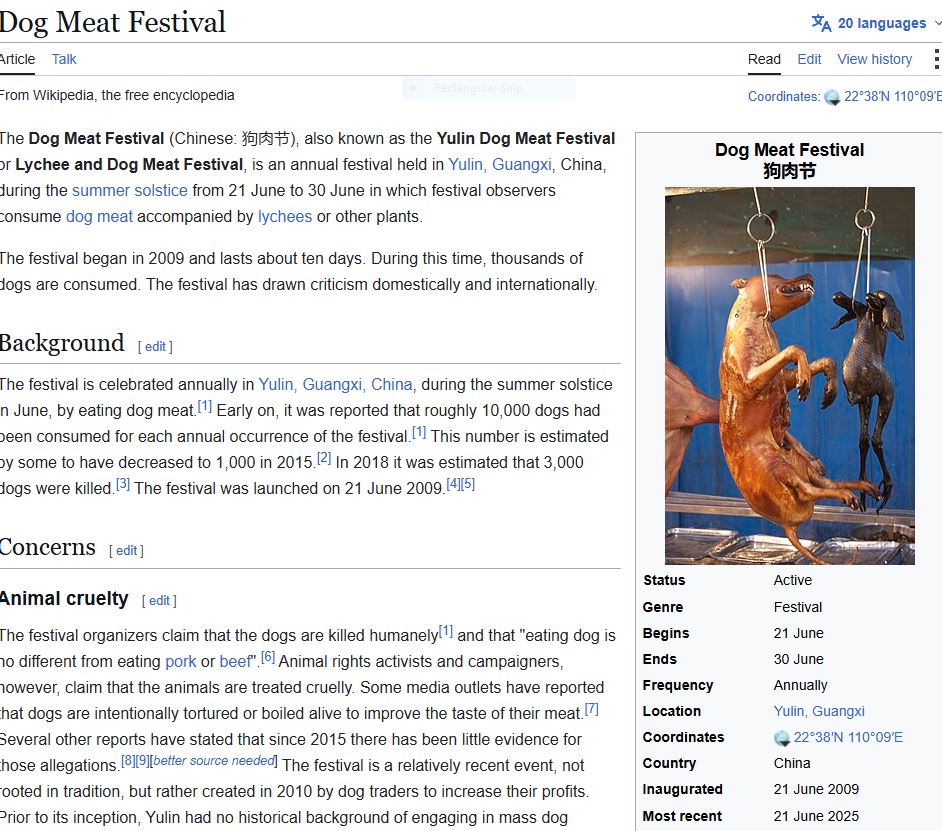
Task: Click the Dog Meat Festival page title
Action: click(x=112, y=22)
